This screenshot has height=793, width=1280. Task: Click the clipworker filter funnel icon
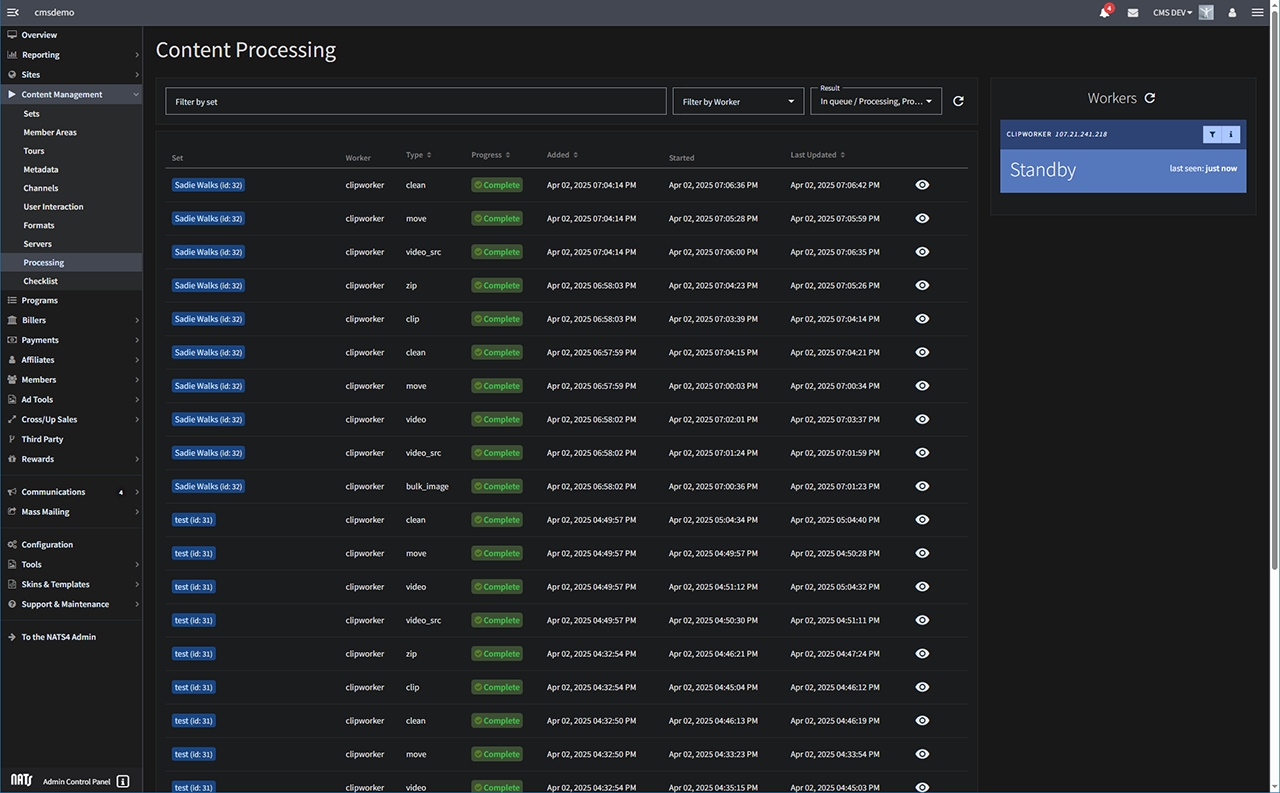click(x=1212, y=134)
